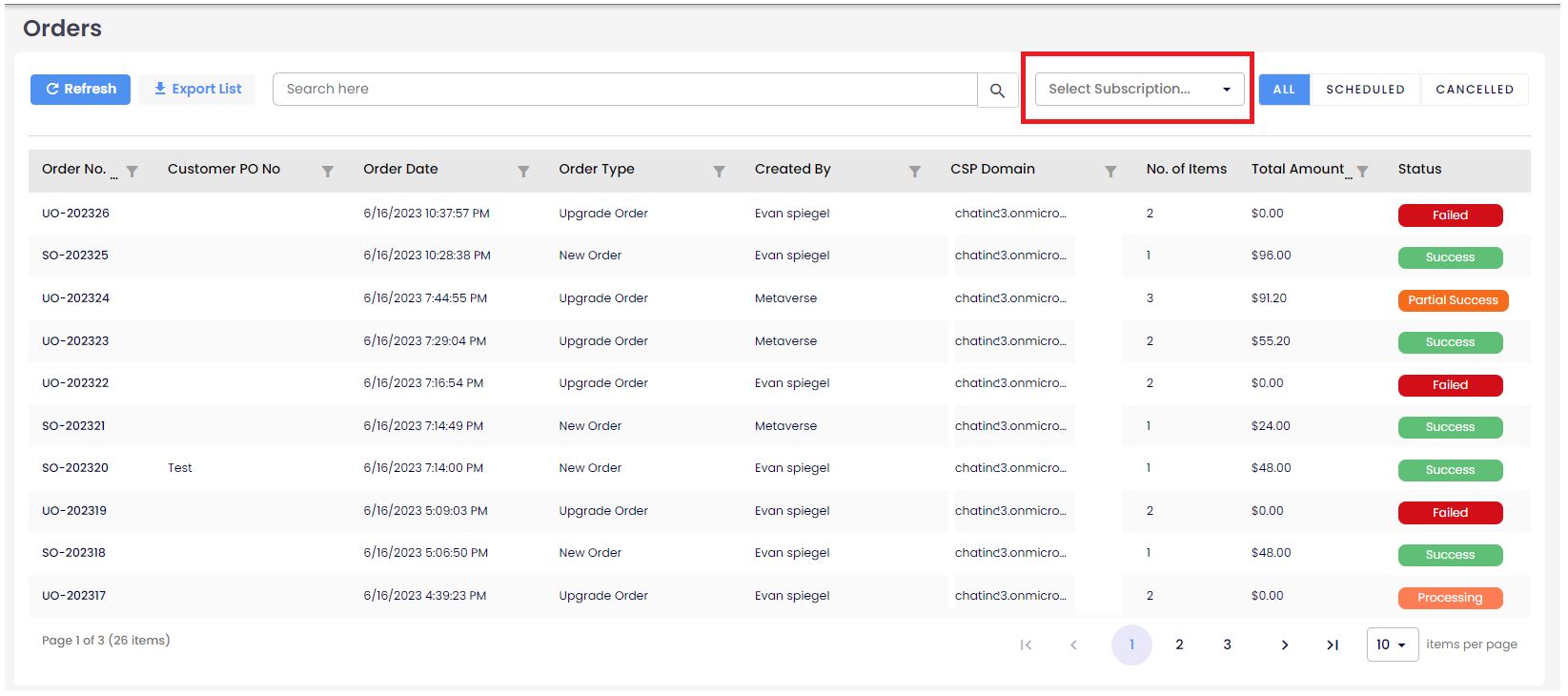Open order SO-202320

tap(75, 468)
